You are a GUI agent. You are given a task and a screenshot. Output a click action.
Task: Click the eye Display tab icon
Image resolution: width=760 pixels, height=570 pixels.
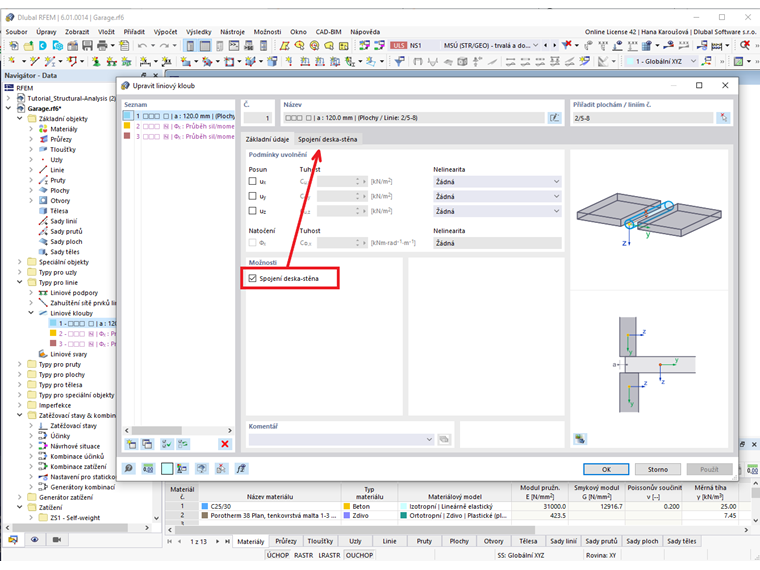(35, 539)
